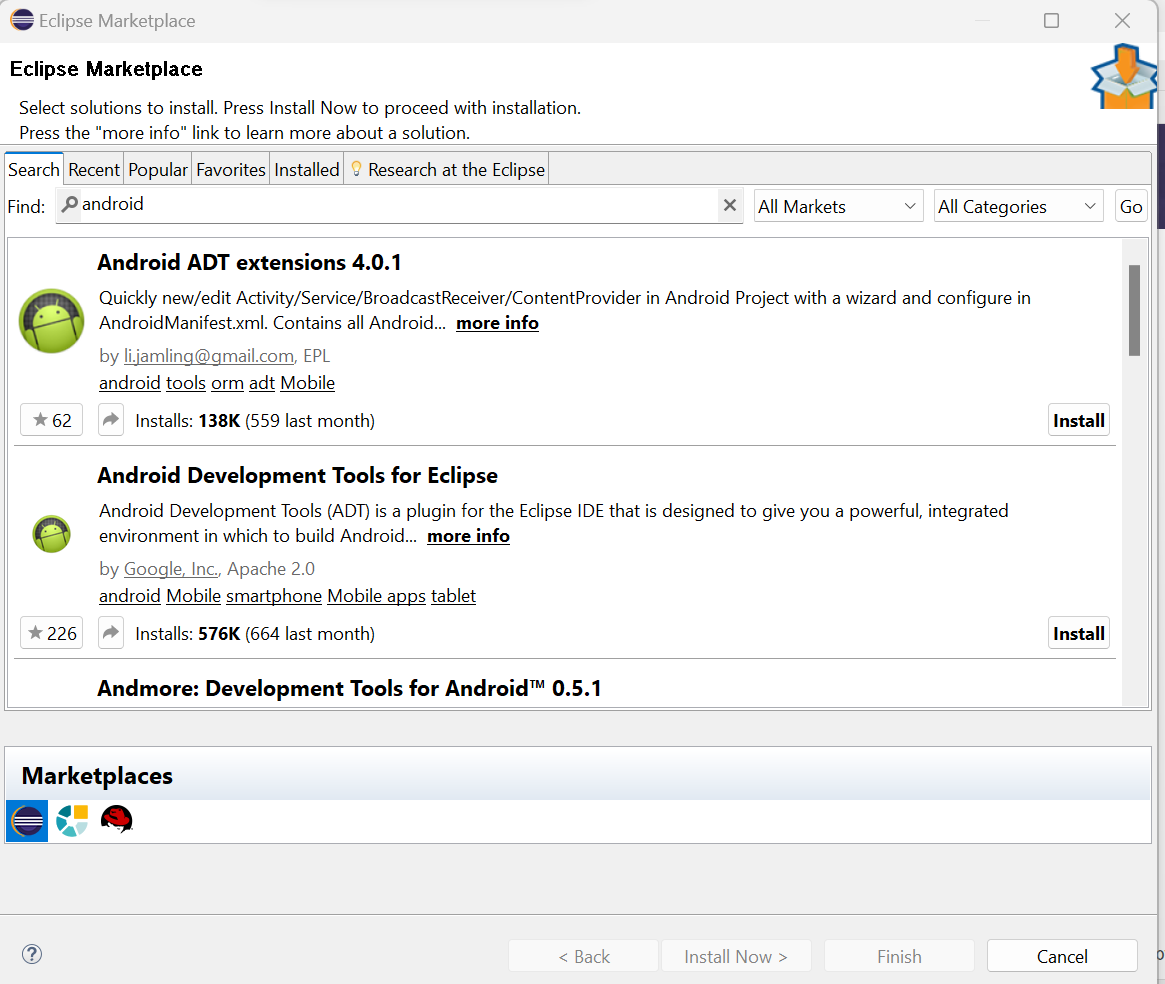Click the Go search button

point(1131,206)
